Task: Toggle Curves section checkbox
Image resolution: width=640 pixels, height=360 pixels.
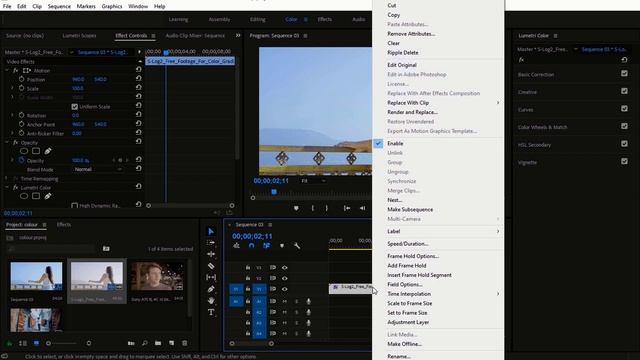Action: coord(624,109)
